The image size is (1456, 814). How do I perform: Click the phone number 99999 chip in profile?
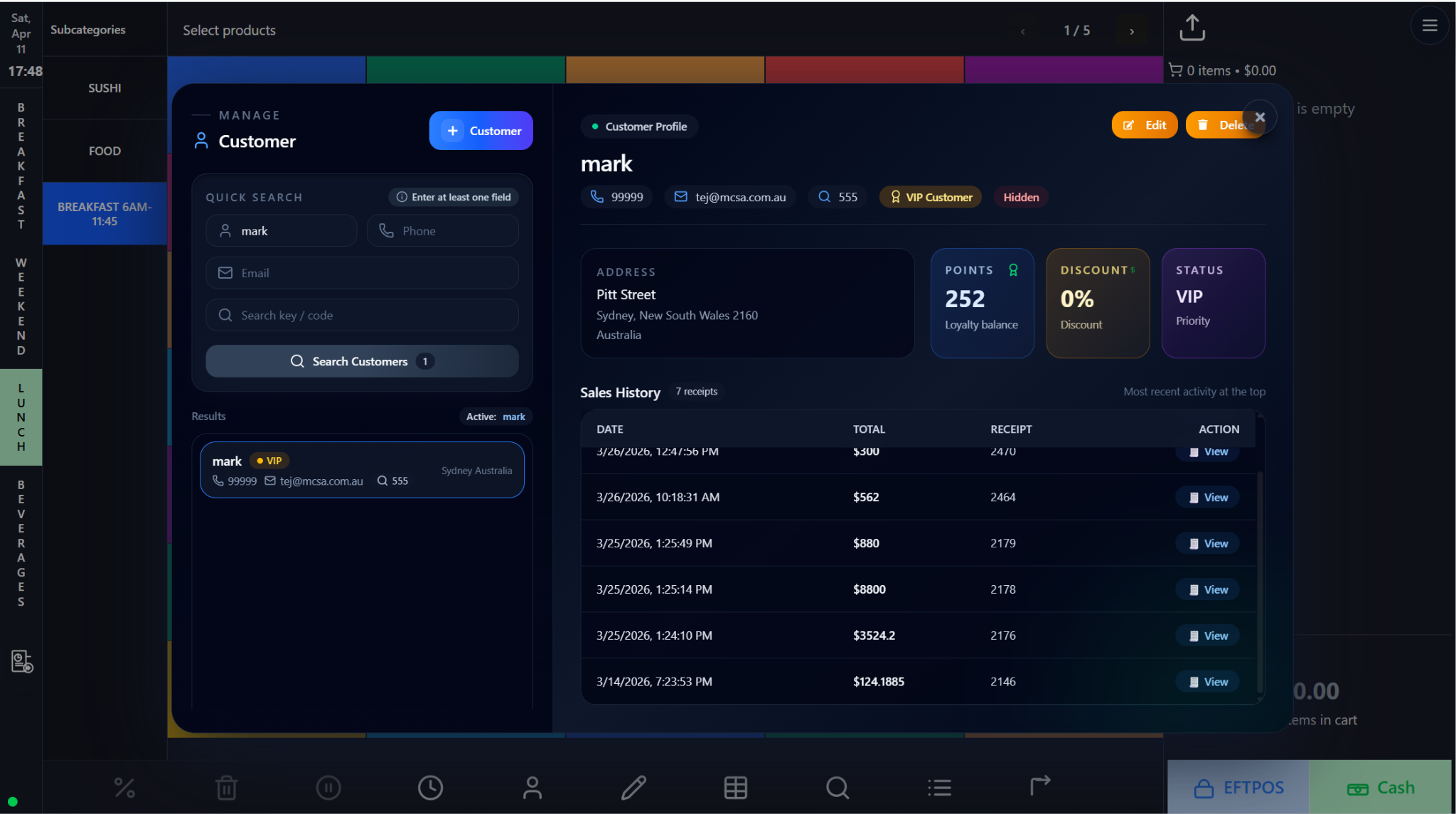617,197
